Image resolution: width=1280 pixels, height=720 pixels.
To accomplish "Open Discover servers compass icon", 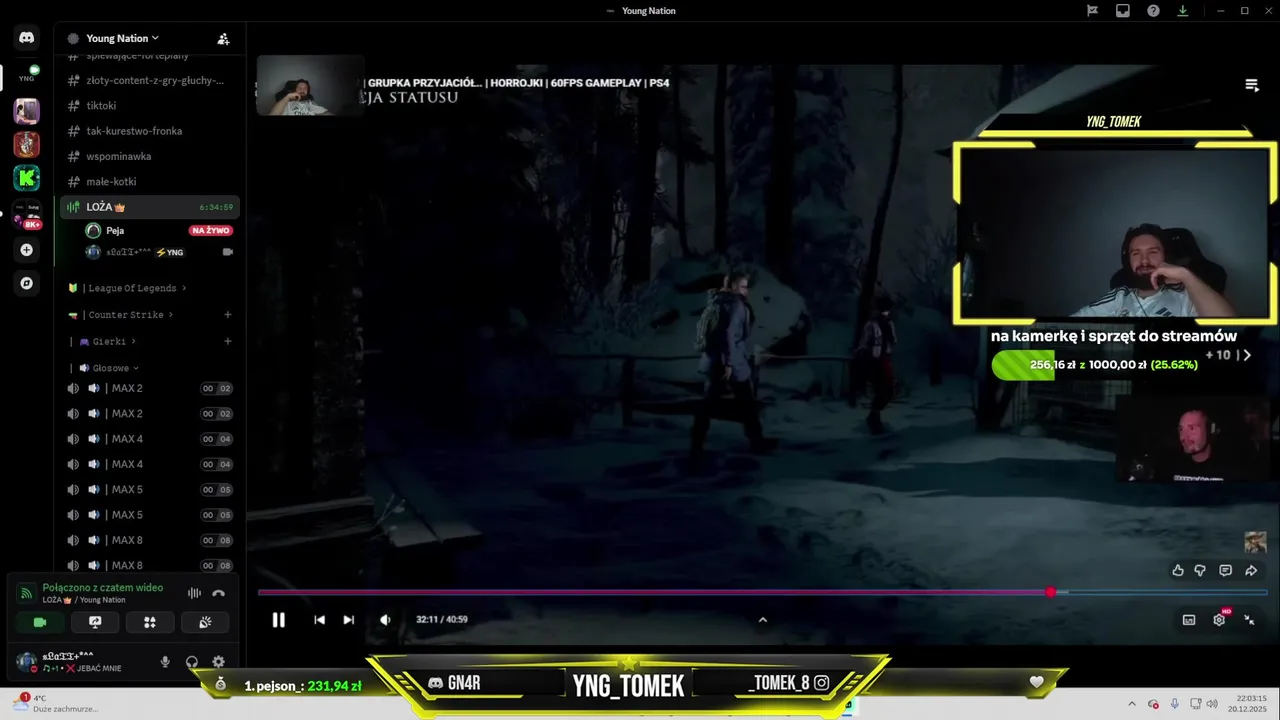I will (27, 283).
